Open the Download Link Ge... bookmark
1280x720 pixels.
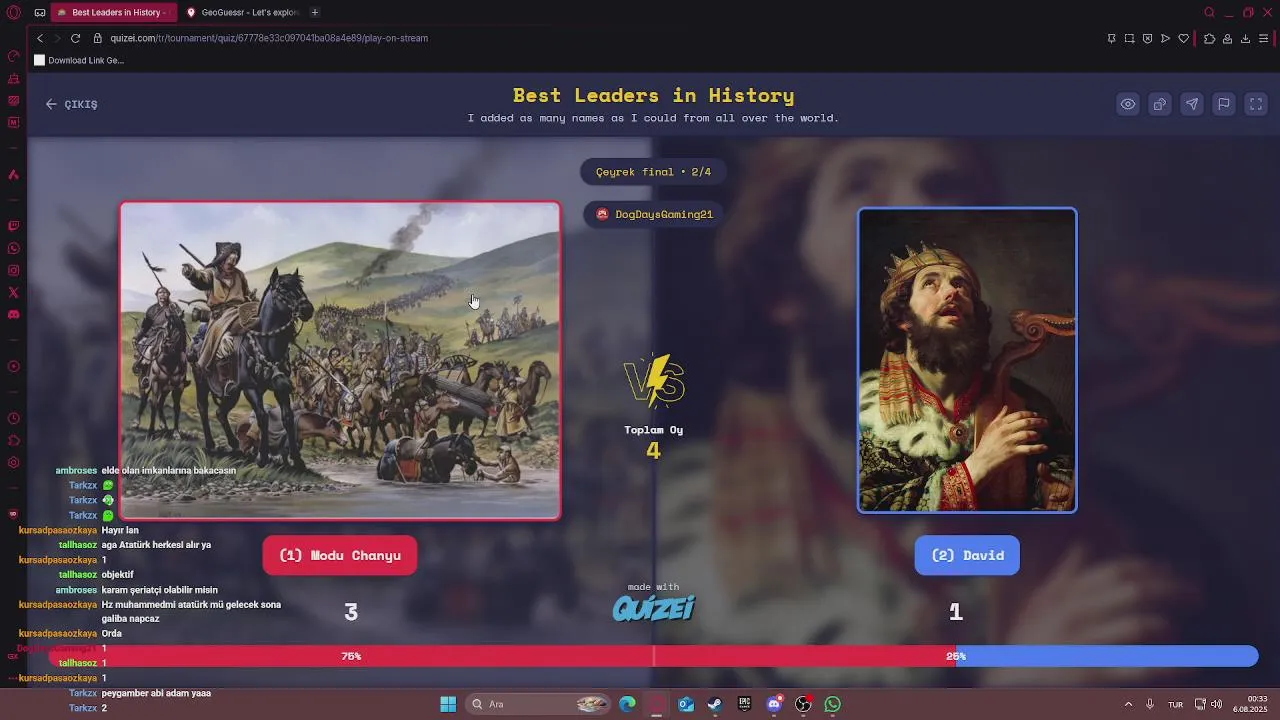[x=79, y=60]
